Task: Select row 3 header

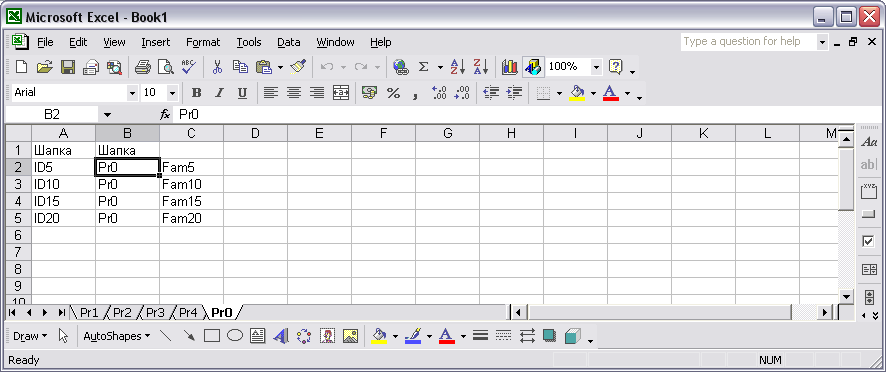Action: click(x=18, y=184)
